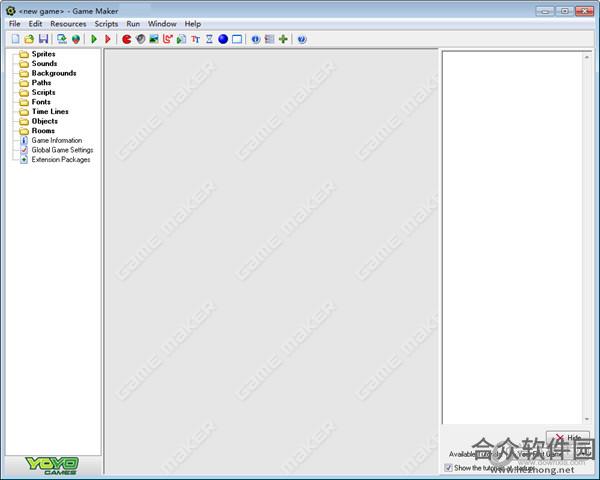The width and height of the screenshot is (600, 480).
Task: Click tutorial panel scrollbar up arrow
Action: coord(587,57)
